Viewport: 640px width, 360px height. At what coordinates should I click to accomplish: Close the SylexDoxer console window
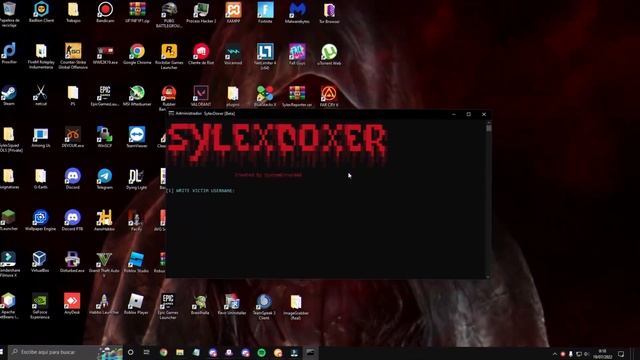484,114
